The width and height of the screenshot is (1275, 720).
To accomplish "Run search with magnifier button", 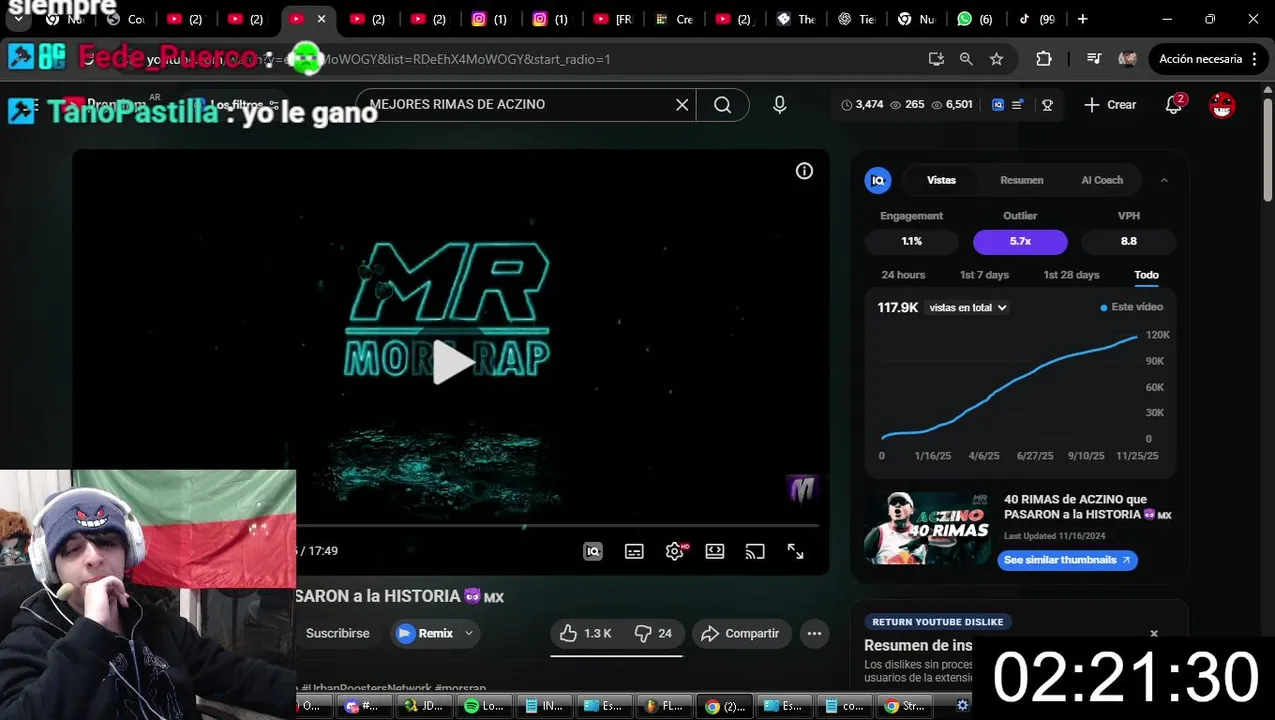I will pos(723,104).
